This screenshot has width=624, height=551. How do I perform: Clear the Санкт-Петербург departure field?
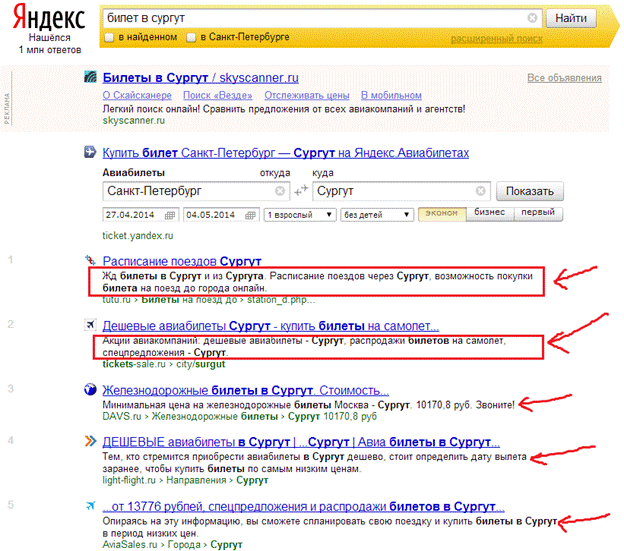point(280,191)
